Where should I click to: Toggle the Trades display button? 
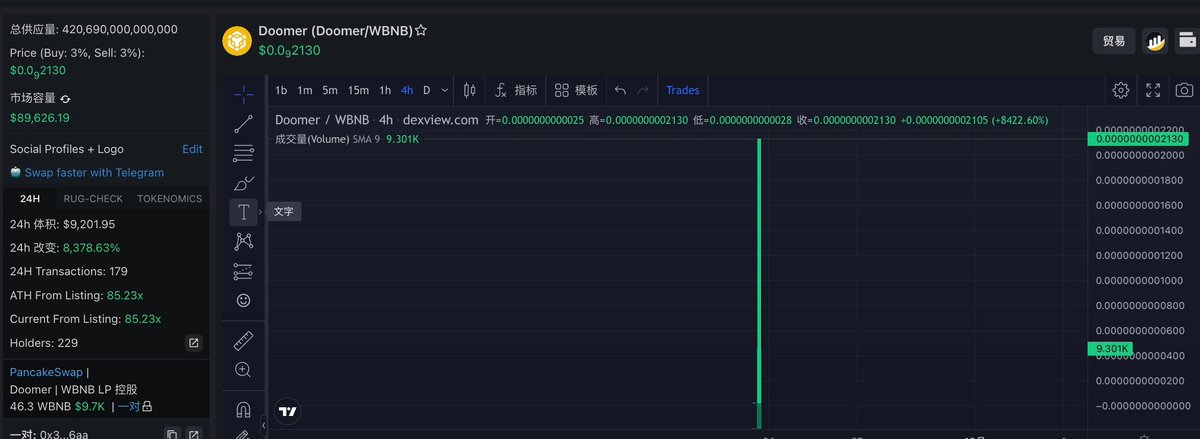[x=683, y=90]
